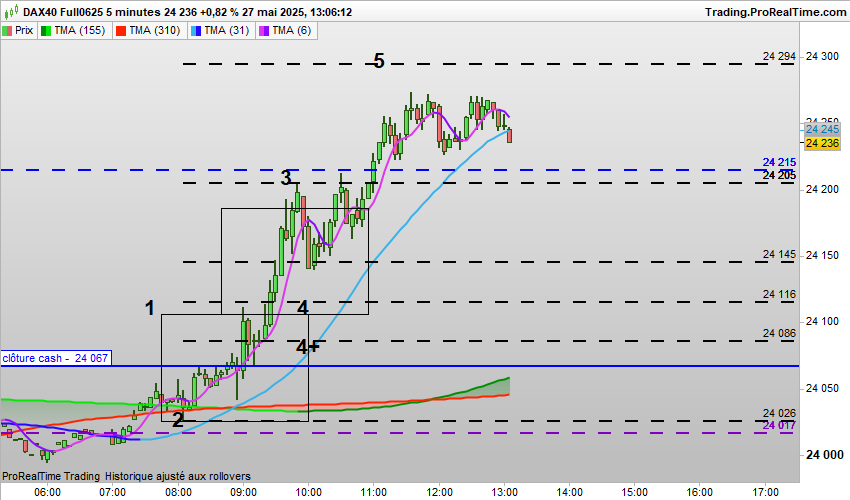Click the purple 24 017 level label

point(779,425)
